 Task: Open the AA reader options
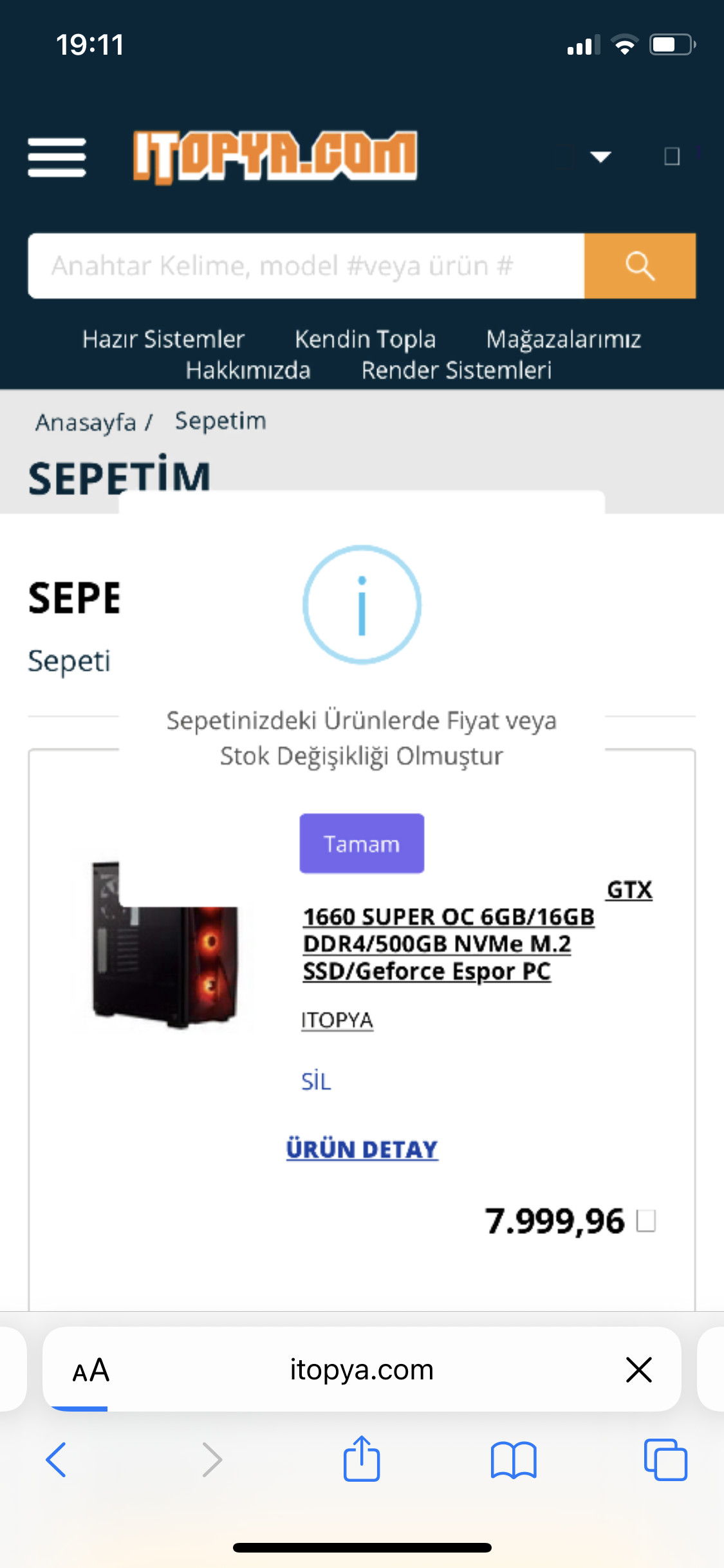coord(91,1369)
